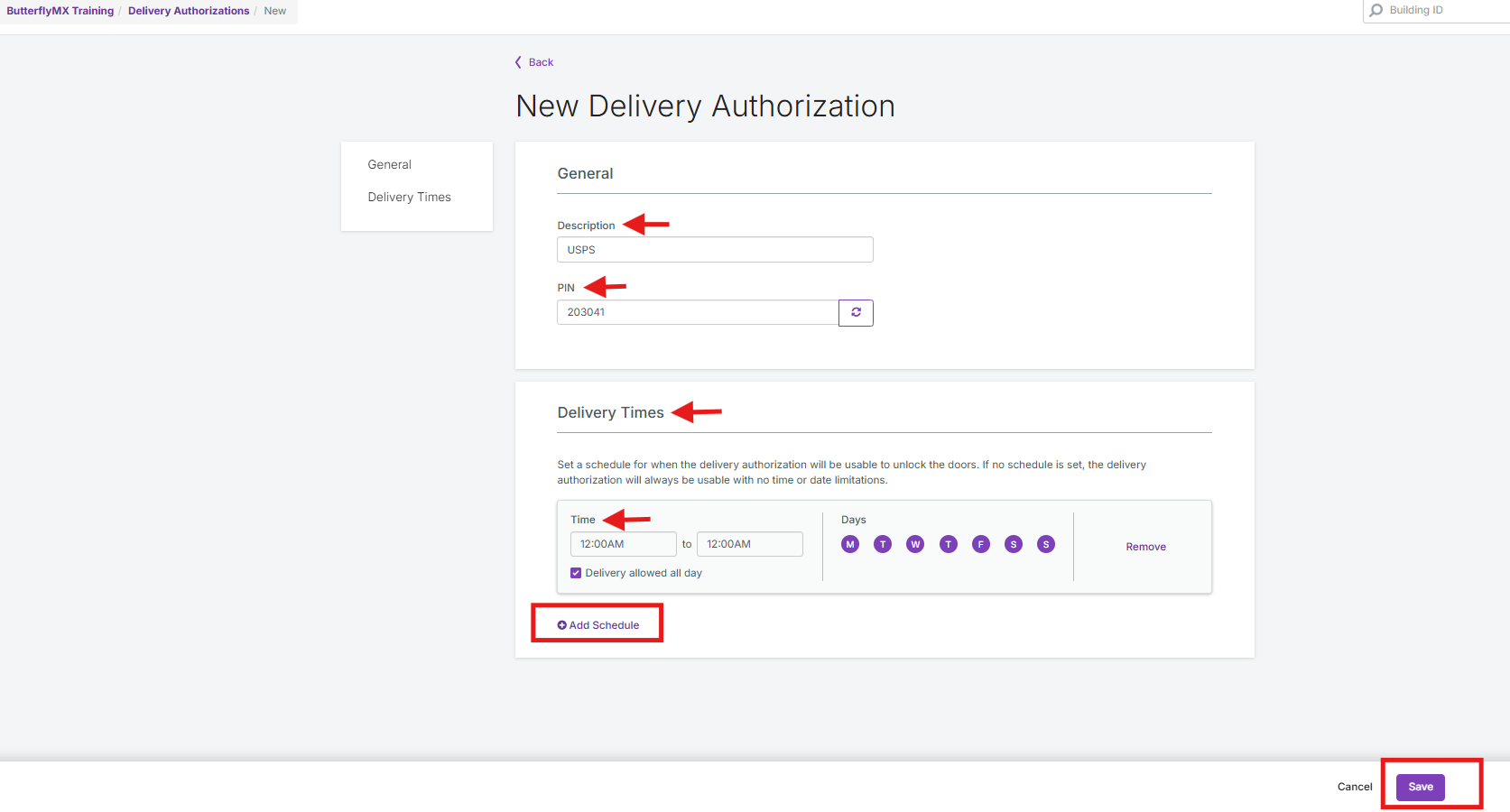Click into the PIN input field
1510x812 pixels.
pos(697,312)
